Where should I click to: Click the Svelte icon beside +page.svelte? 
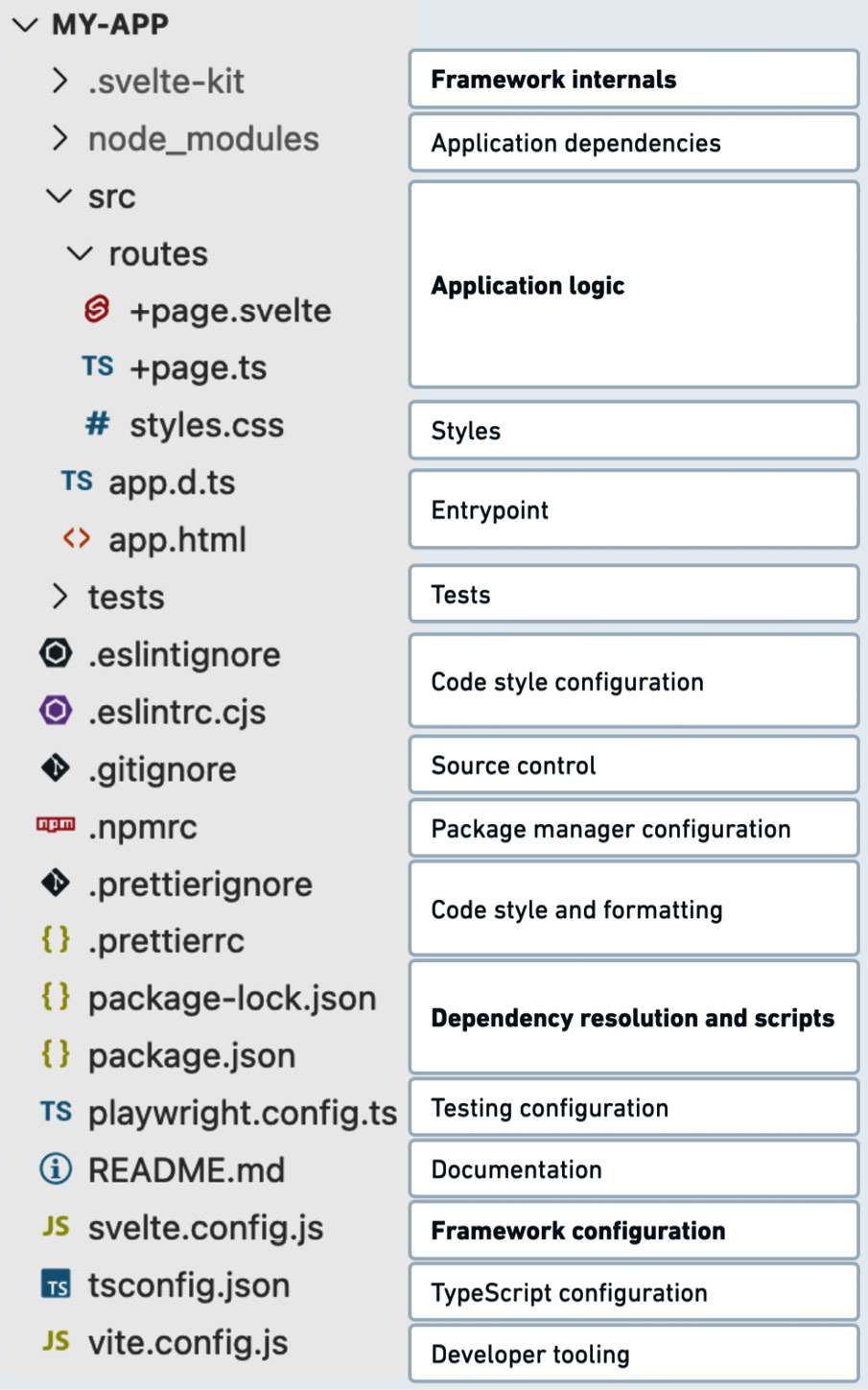click(96, 310)
